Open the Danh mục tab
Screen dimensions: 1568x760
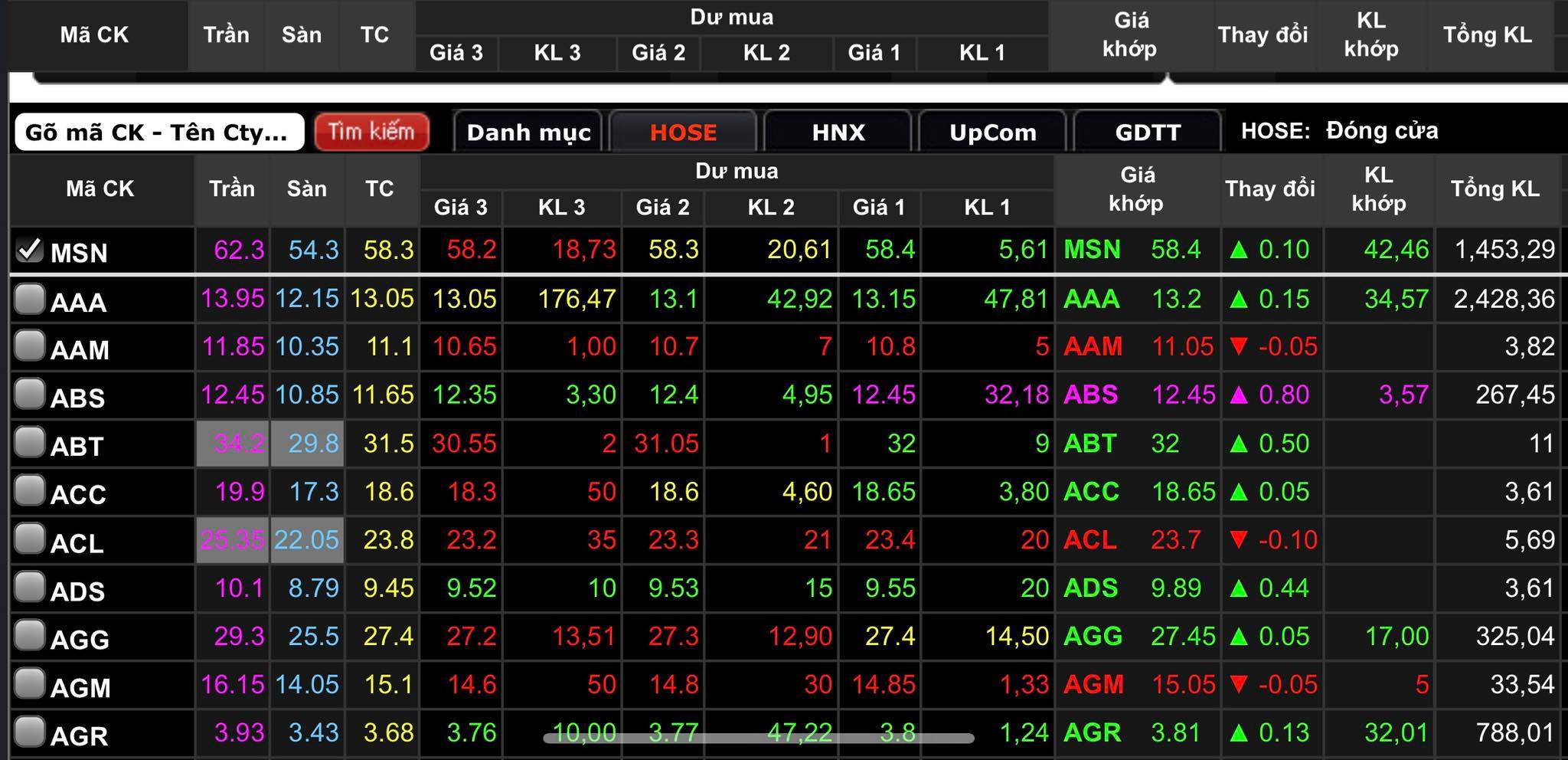pyautogui.click(x=528, y=132)
